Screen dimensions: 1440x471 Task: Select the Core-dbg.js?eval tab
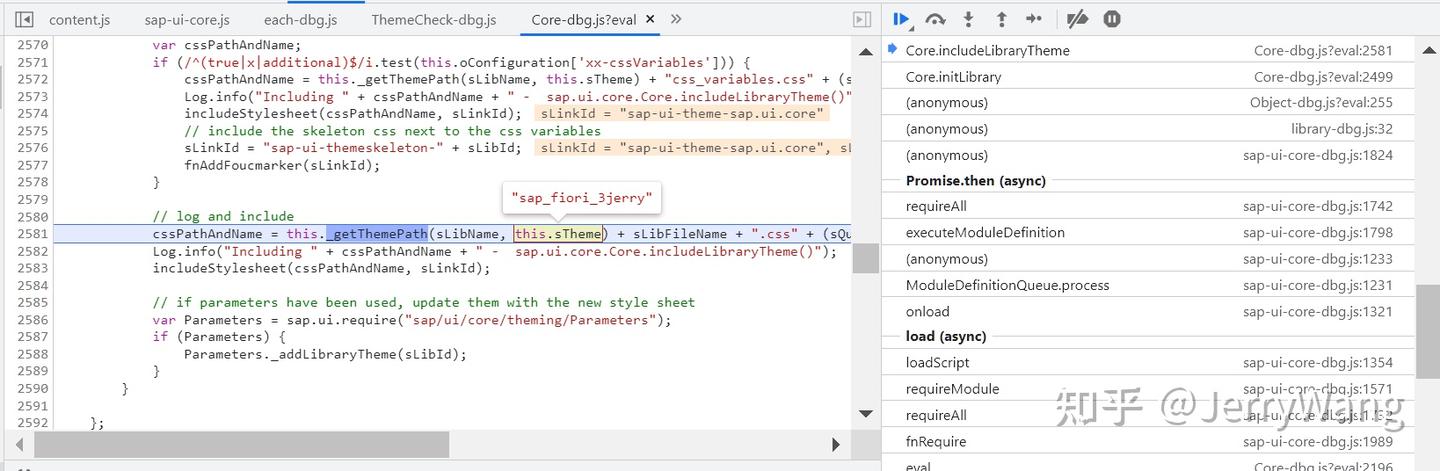(x=584, y=19)
